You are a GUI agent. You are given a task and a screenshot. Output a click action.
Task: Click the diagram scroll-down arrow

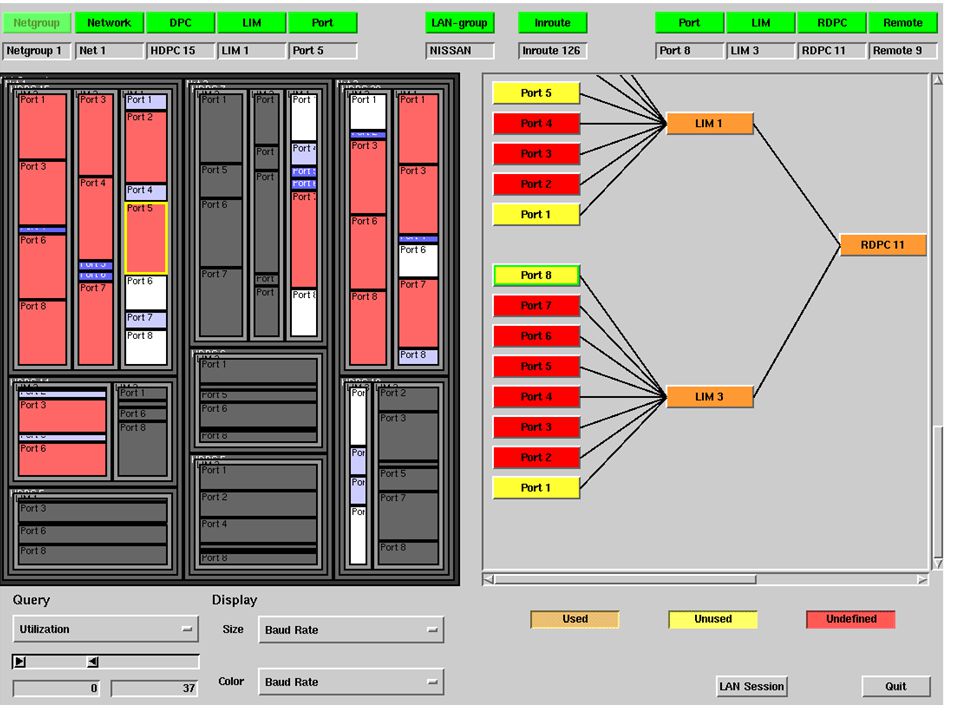coord(937,564)
